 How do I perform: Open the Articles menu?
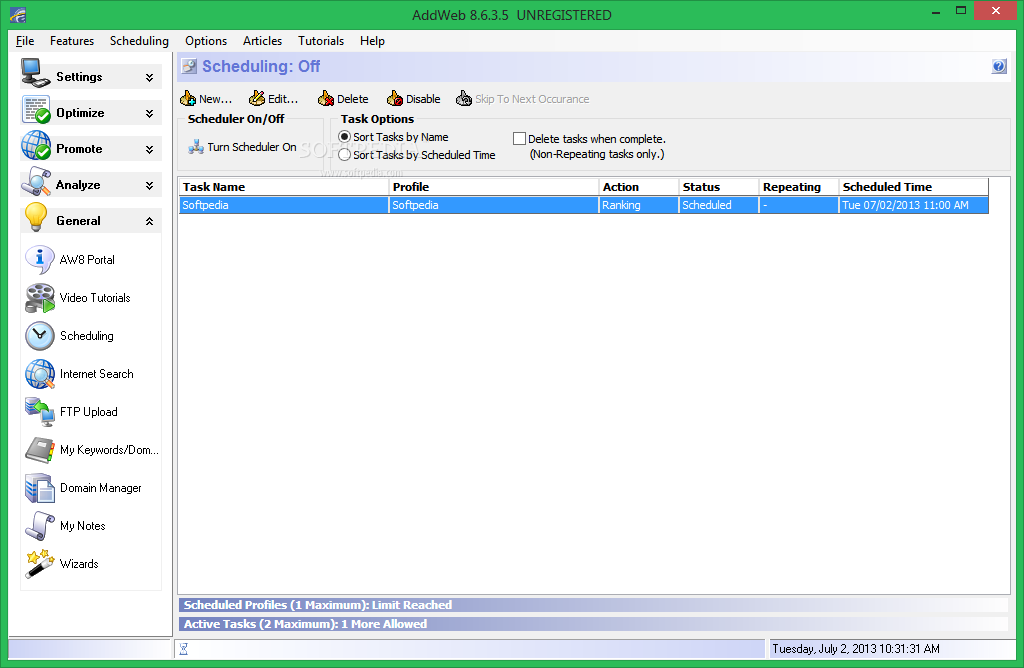(263, 40)
